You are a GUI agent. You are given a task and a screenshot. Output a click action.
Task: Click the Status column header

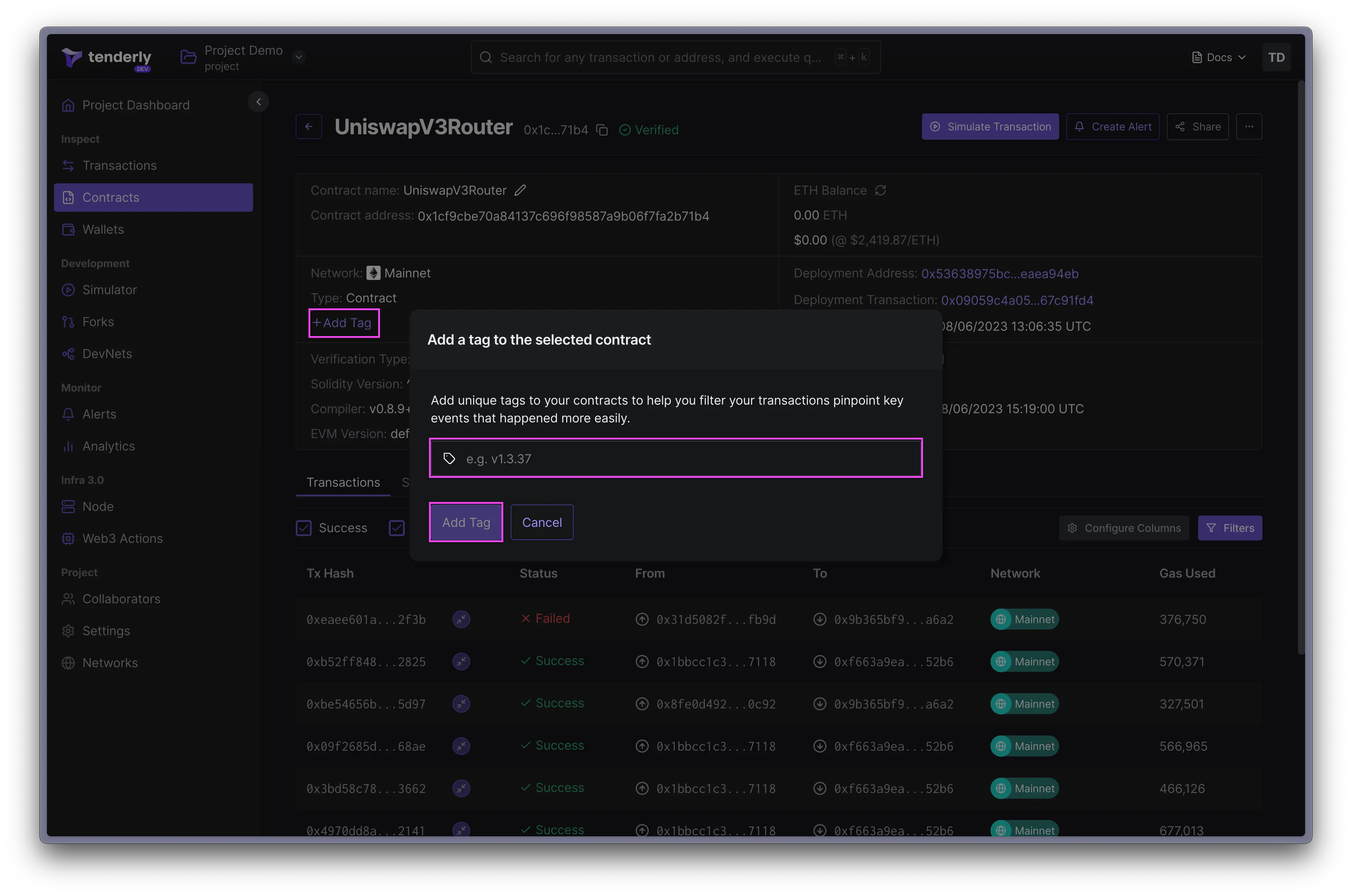click(x=538, y=573)
